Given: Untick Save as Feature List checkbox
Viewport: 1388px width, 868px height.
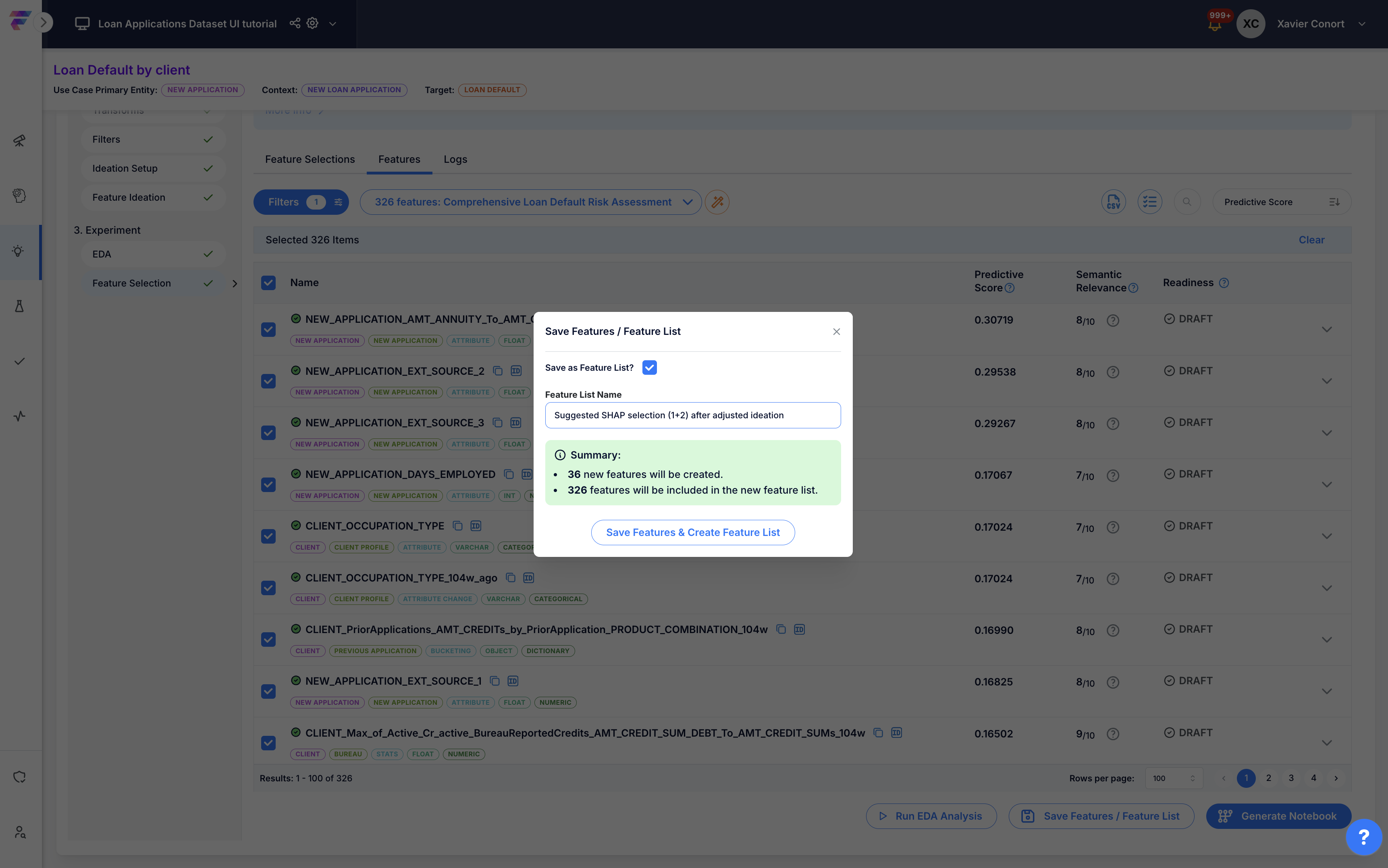Looking at the screenshot, I should (649, 368).
